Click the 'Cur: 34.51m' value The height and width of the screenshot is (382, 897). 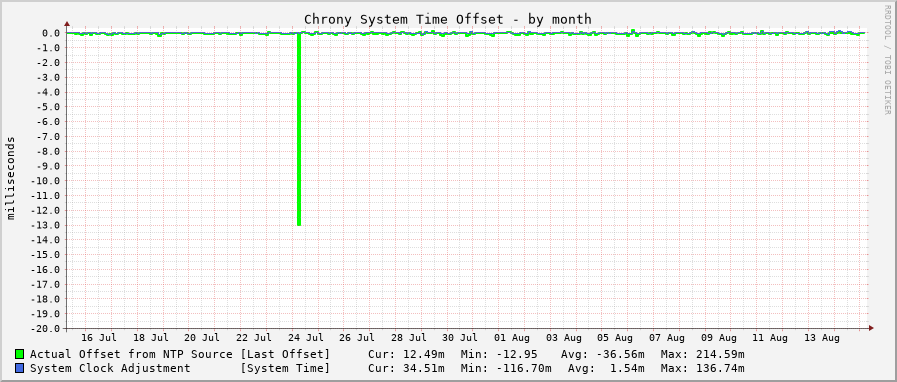click(406, 368)
